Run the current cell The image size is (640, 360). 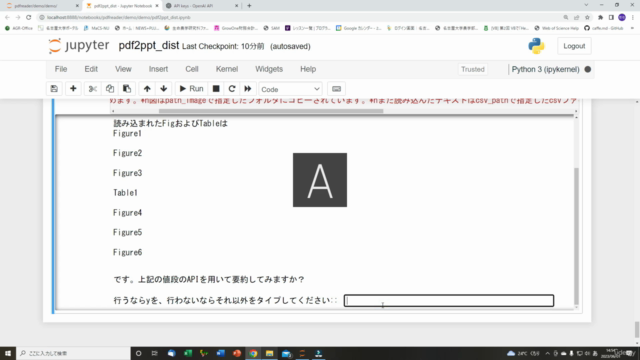(x=191, y=89)
